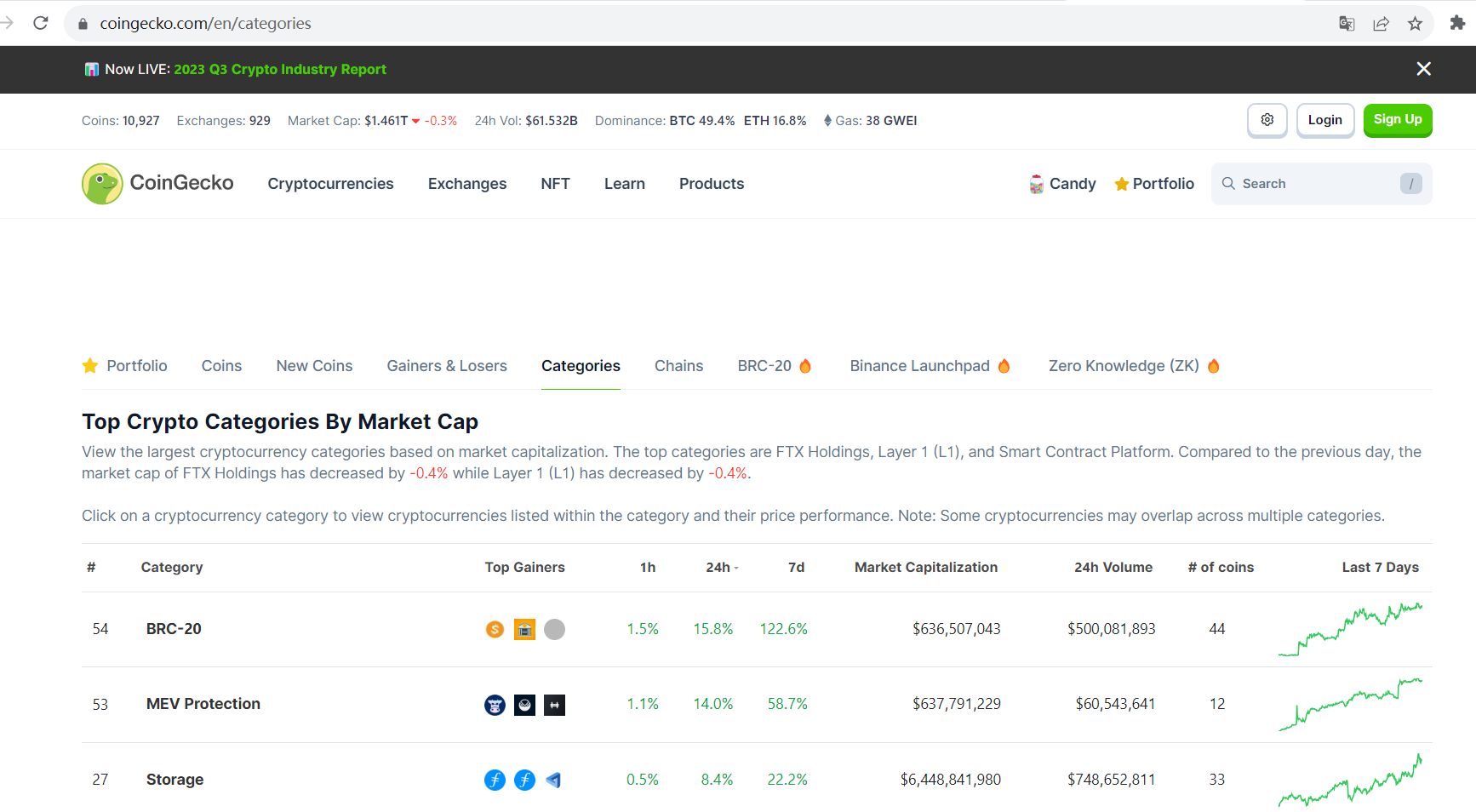Click into the Search input field
Viewport: 1476px width, 812px height.
pyautogui.click(x=1321, y=184)
